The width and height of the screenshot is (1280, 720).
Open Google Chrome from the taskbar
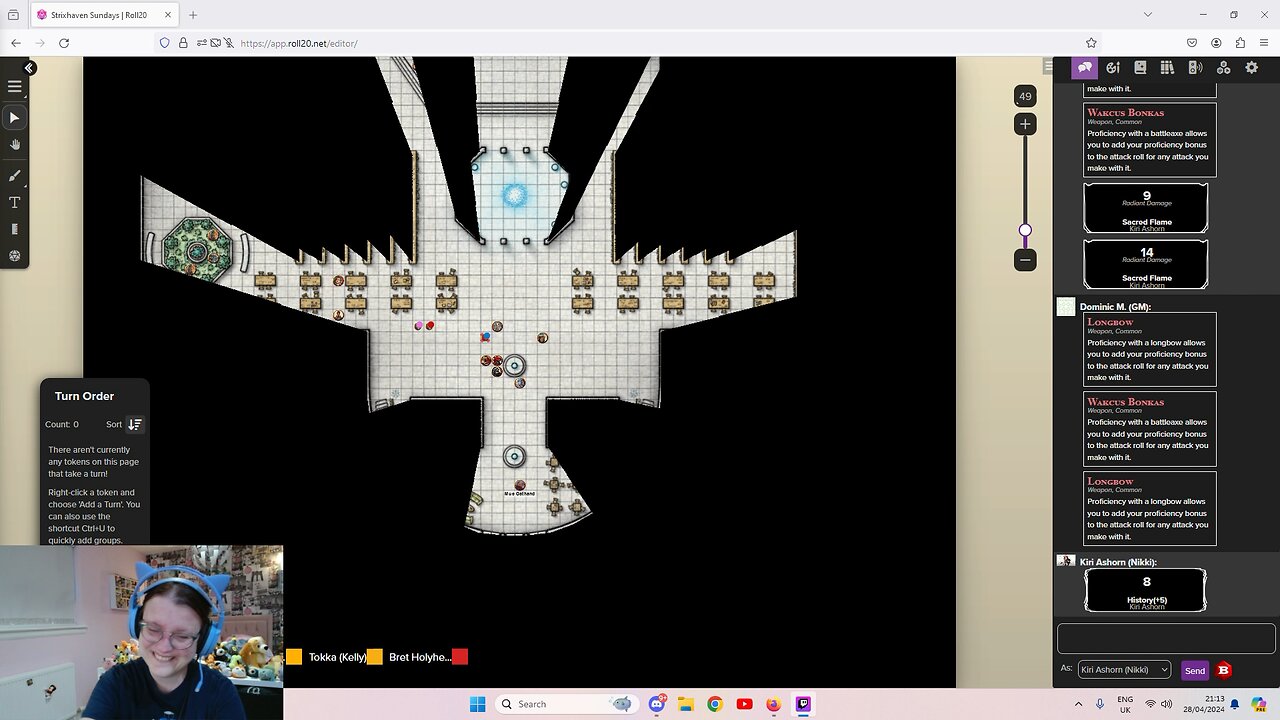(715, 704)
